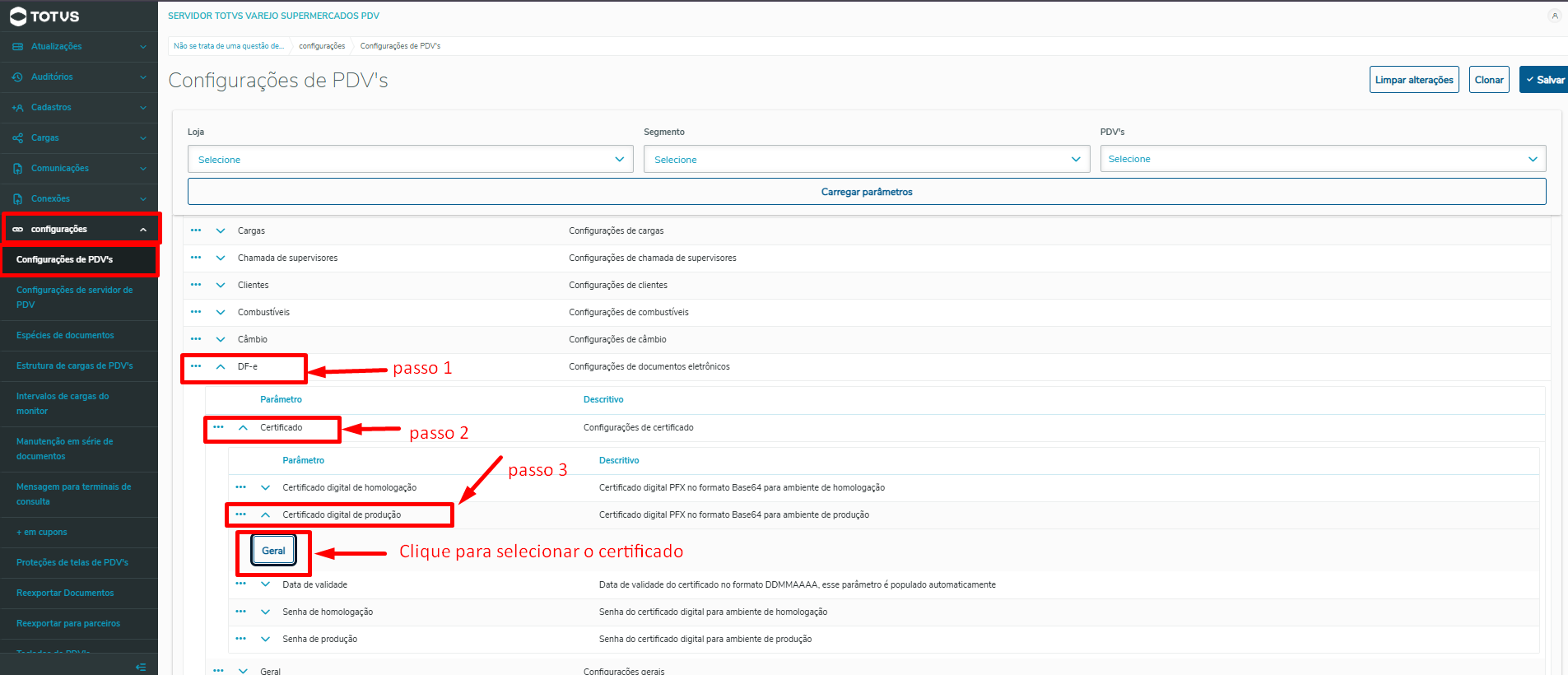Click Limpar alterações button
1568x675 pixels.
pos(1414,80)
